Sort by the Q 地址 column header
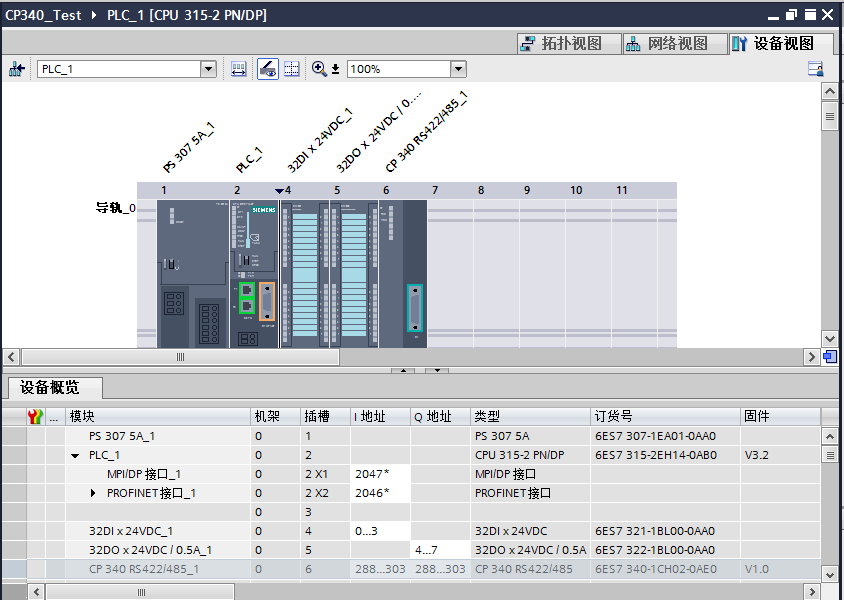Screen dimensions: 844x600 coord(440,416)
